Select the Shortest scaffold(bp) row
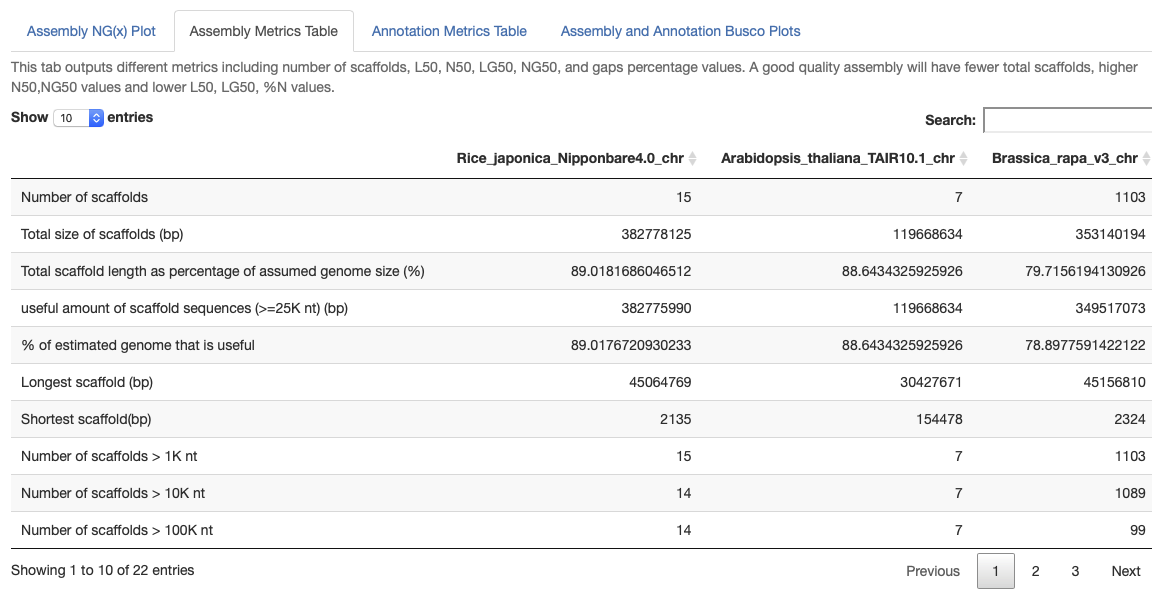The width and height of the screenshot is (1152, 600). (86, 419)
